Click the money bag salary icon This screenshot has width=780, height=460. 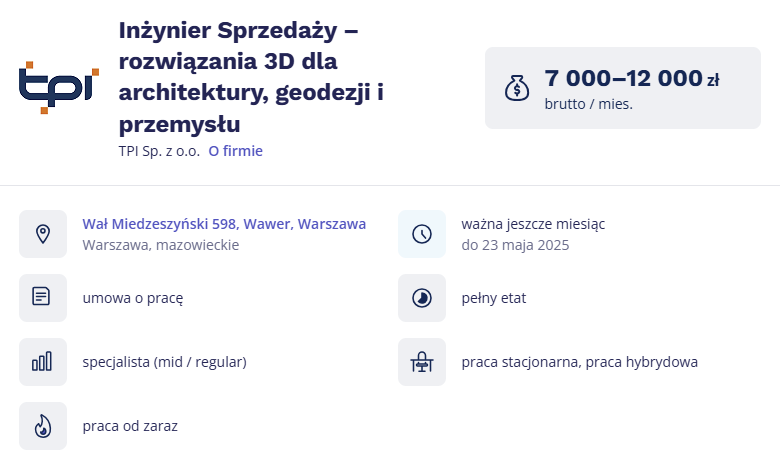[517, 88]
